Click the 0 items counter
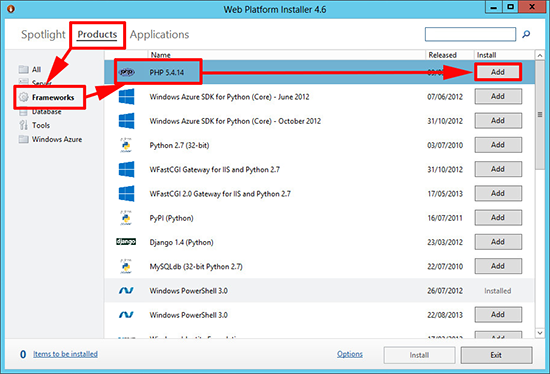Image resolution: width=550 pixels, height=374 pixels. click(x=23, y=354)
